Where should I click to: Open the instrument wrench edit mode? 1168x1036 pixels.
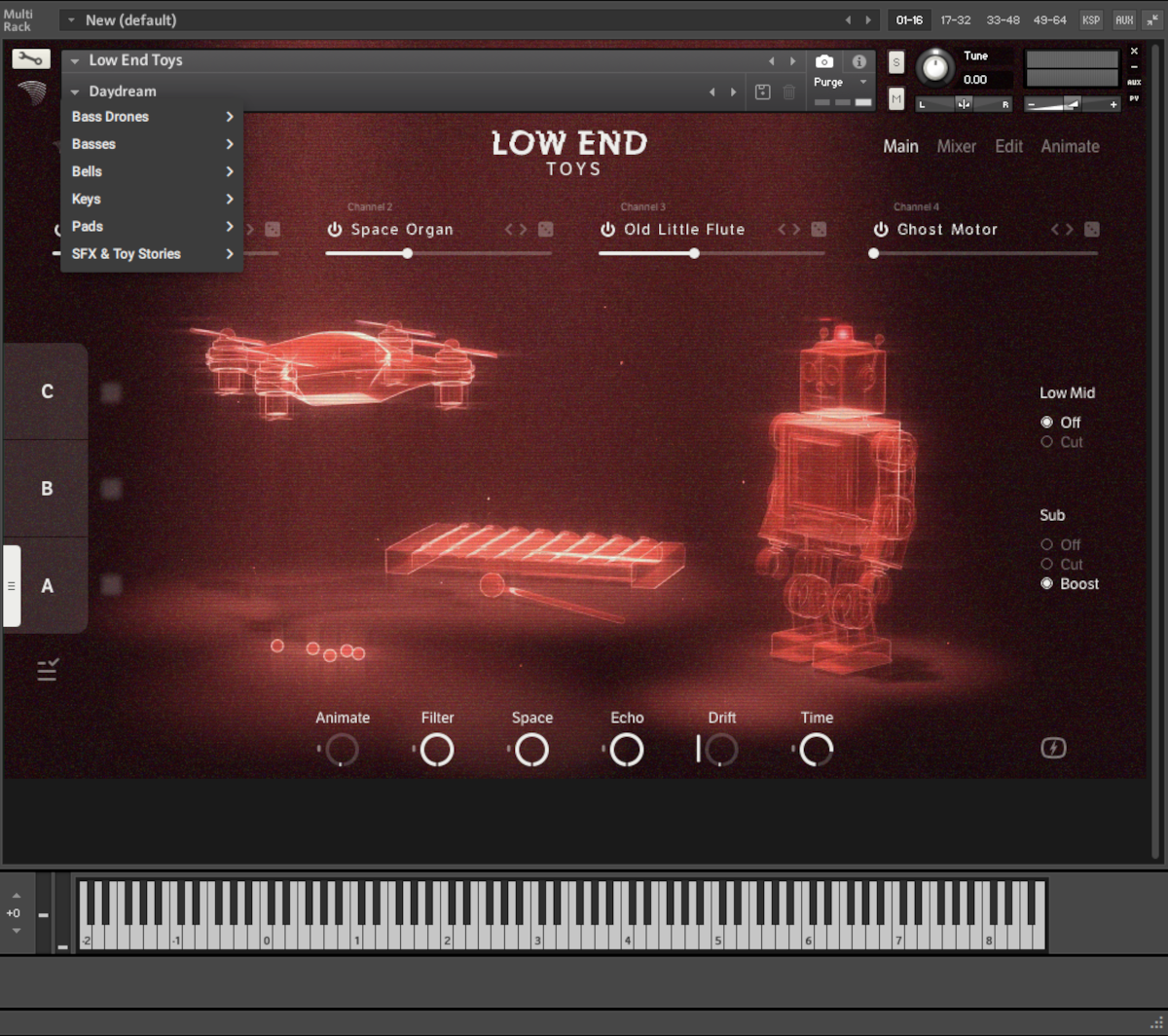click(x=31, y=59)
